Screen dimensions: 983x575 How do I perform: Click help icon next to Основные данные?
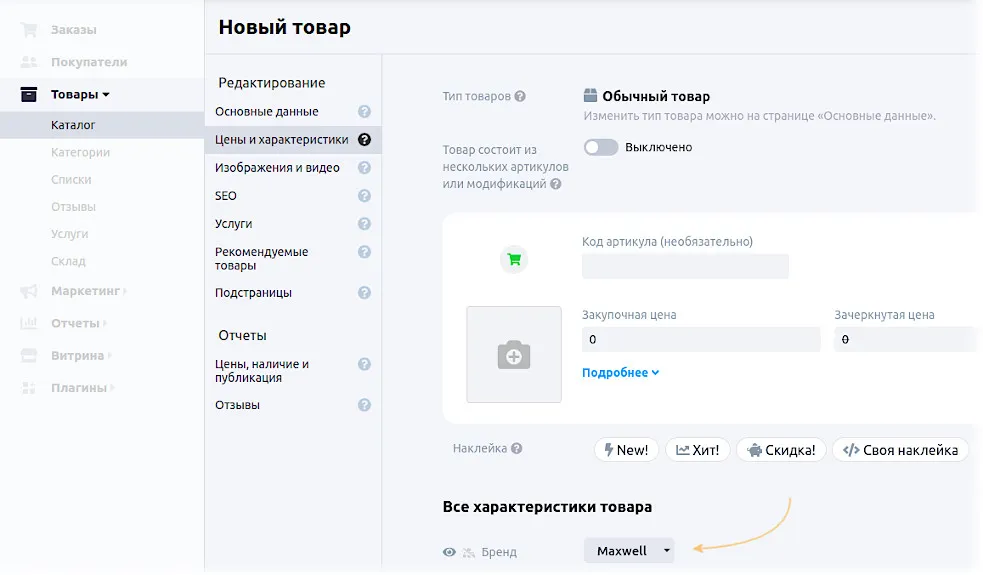coord(364,112)
